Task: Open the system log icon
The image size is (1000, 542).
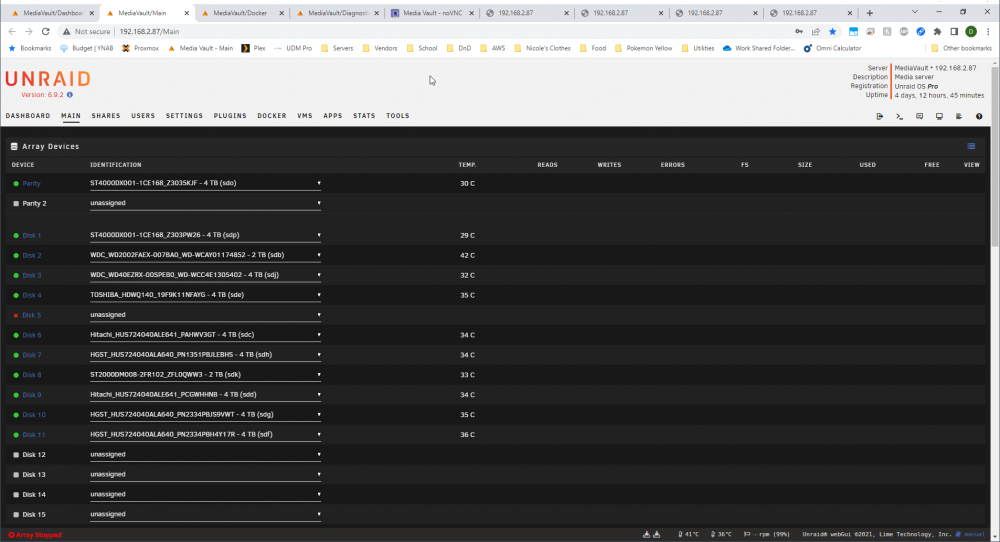Action: [959, 116]
